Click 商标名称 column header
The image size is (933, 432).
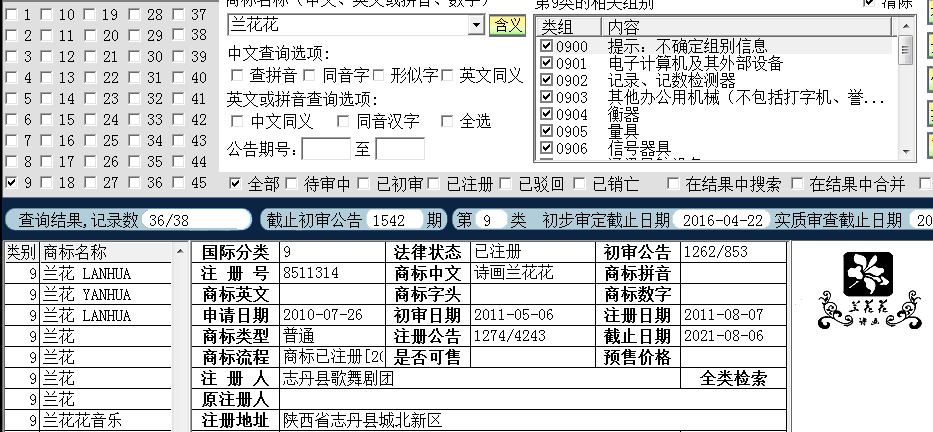coord(107,252)
